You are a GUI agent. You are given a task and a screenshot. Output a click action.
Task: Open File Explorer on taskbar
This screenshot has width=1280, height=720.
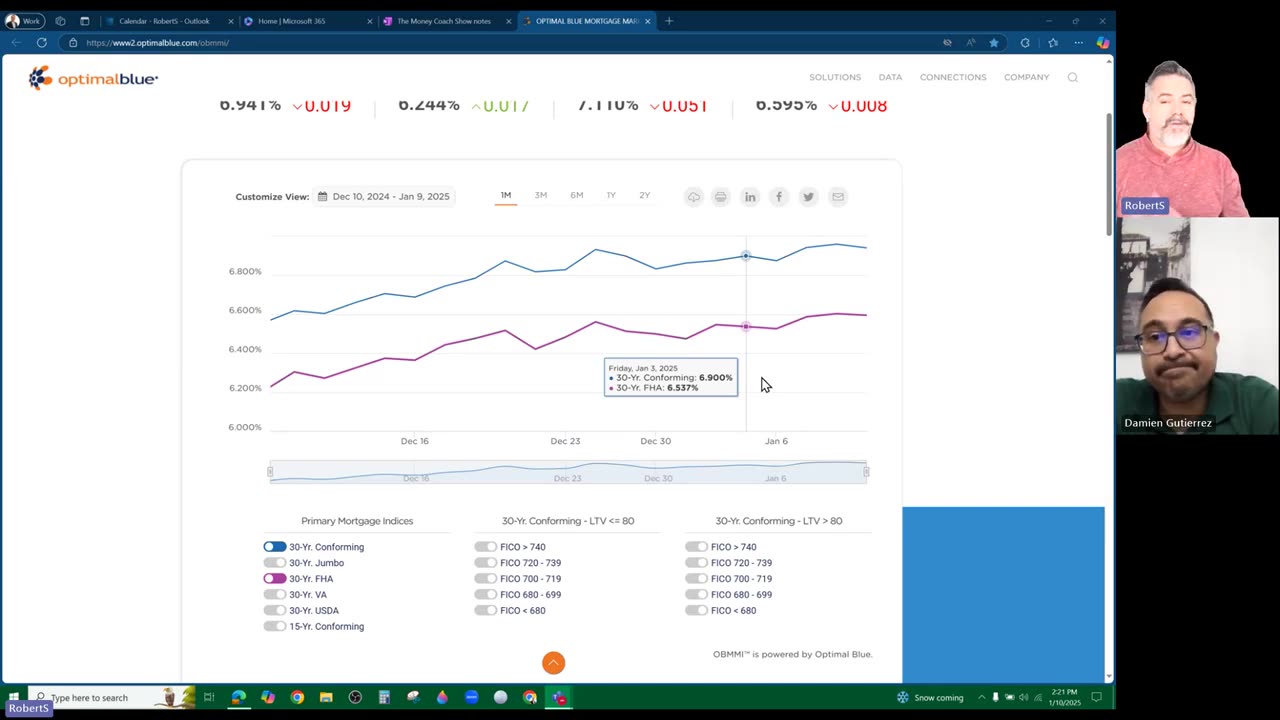326,697
